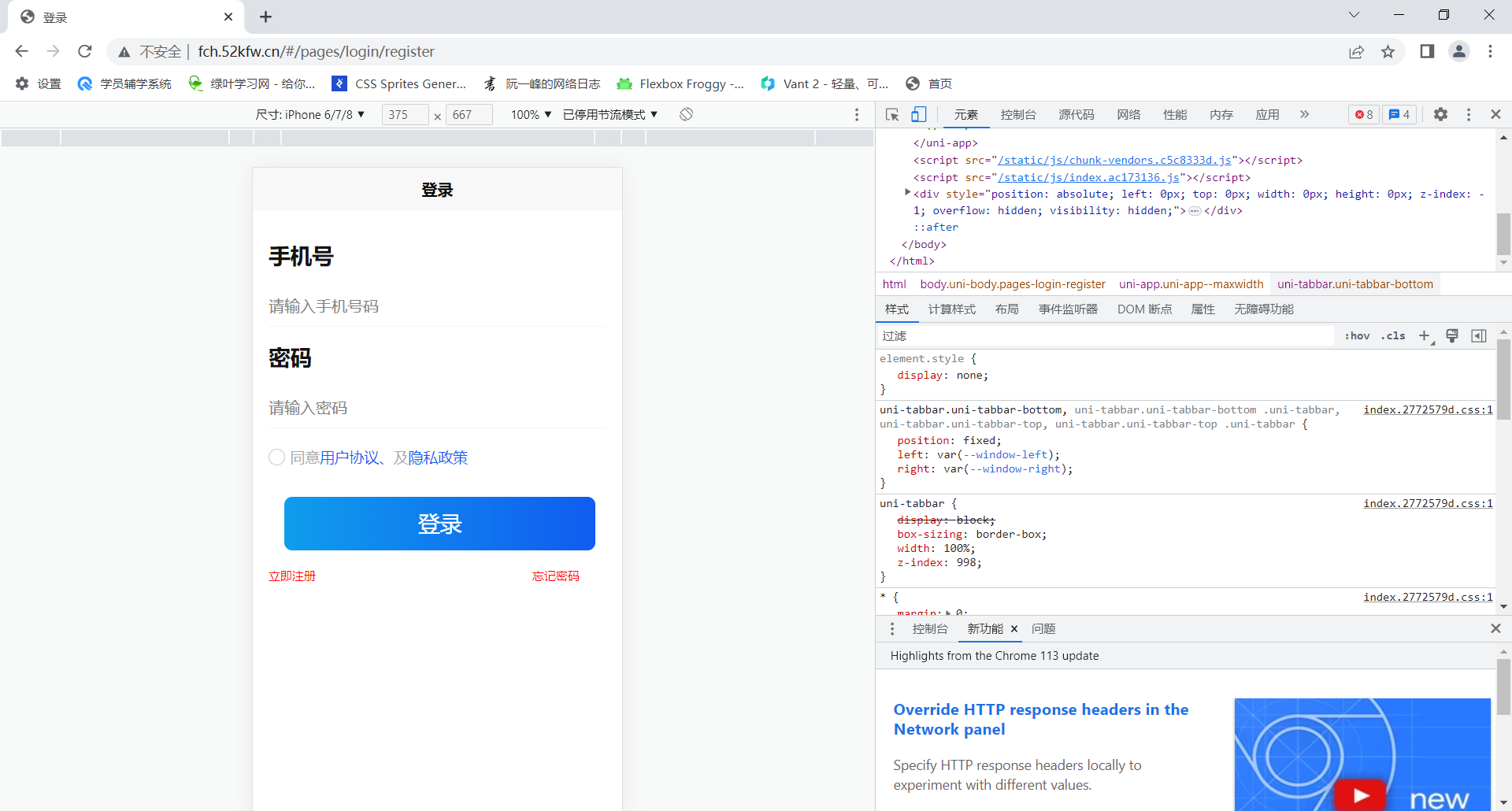Switch to the 应用 tab
1512x811 pixels.
pos(1267,115)
